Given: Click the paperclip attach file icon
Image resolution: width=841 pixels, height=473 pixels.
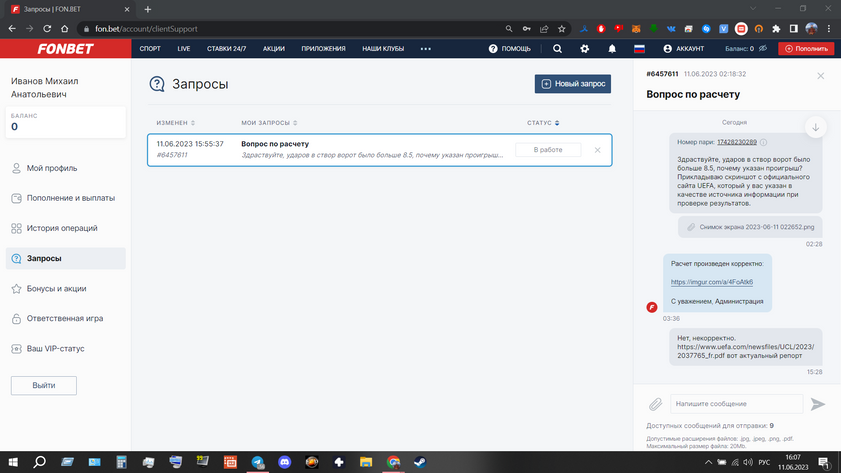Looking at the screenshot, I should 655,404.
